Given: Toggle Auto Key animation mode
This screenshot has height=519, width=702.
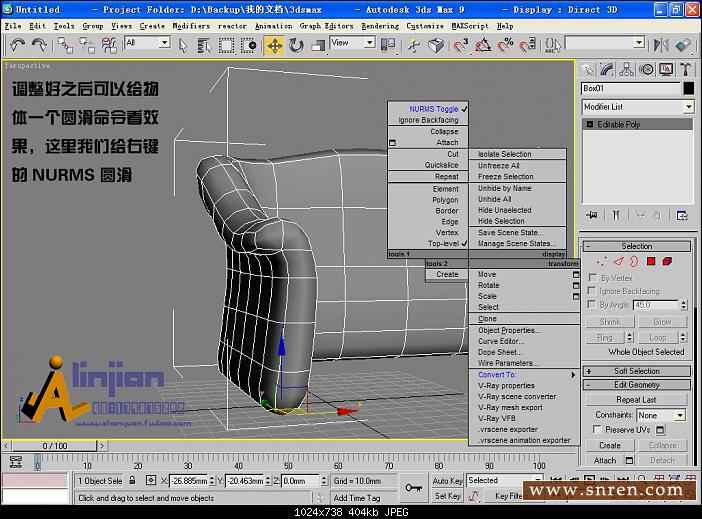Looking at the screenshot, I should [447, 481].
